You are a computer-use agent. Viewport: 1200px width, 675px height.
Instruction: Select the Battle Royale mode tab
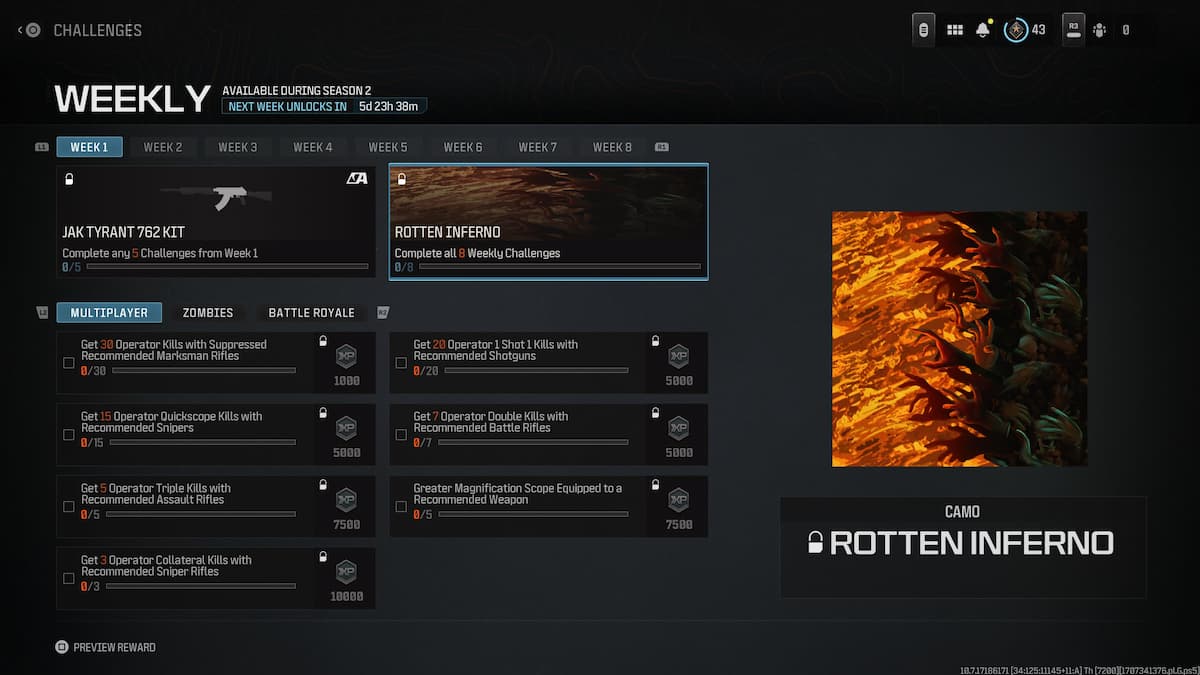coord(311,313)
